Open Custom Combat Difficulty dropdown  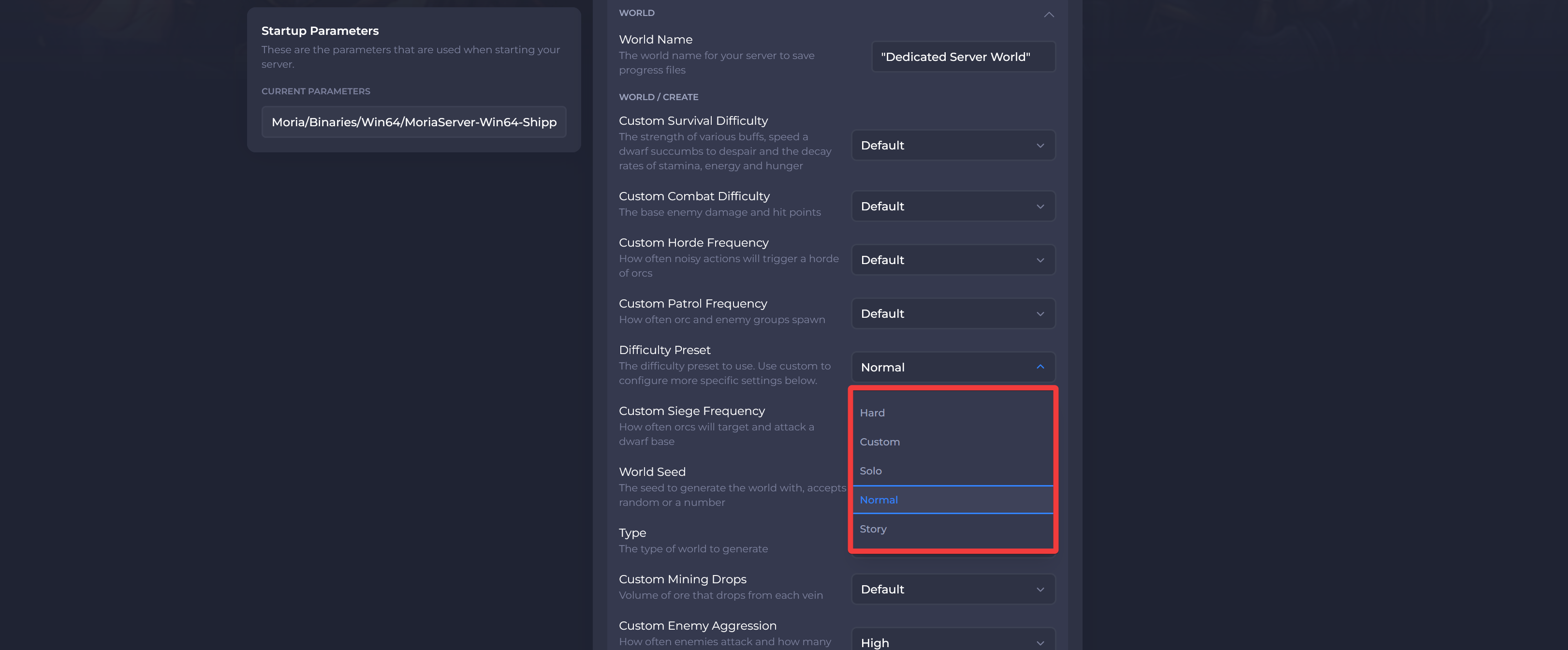953,207
